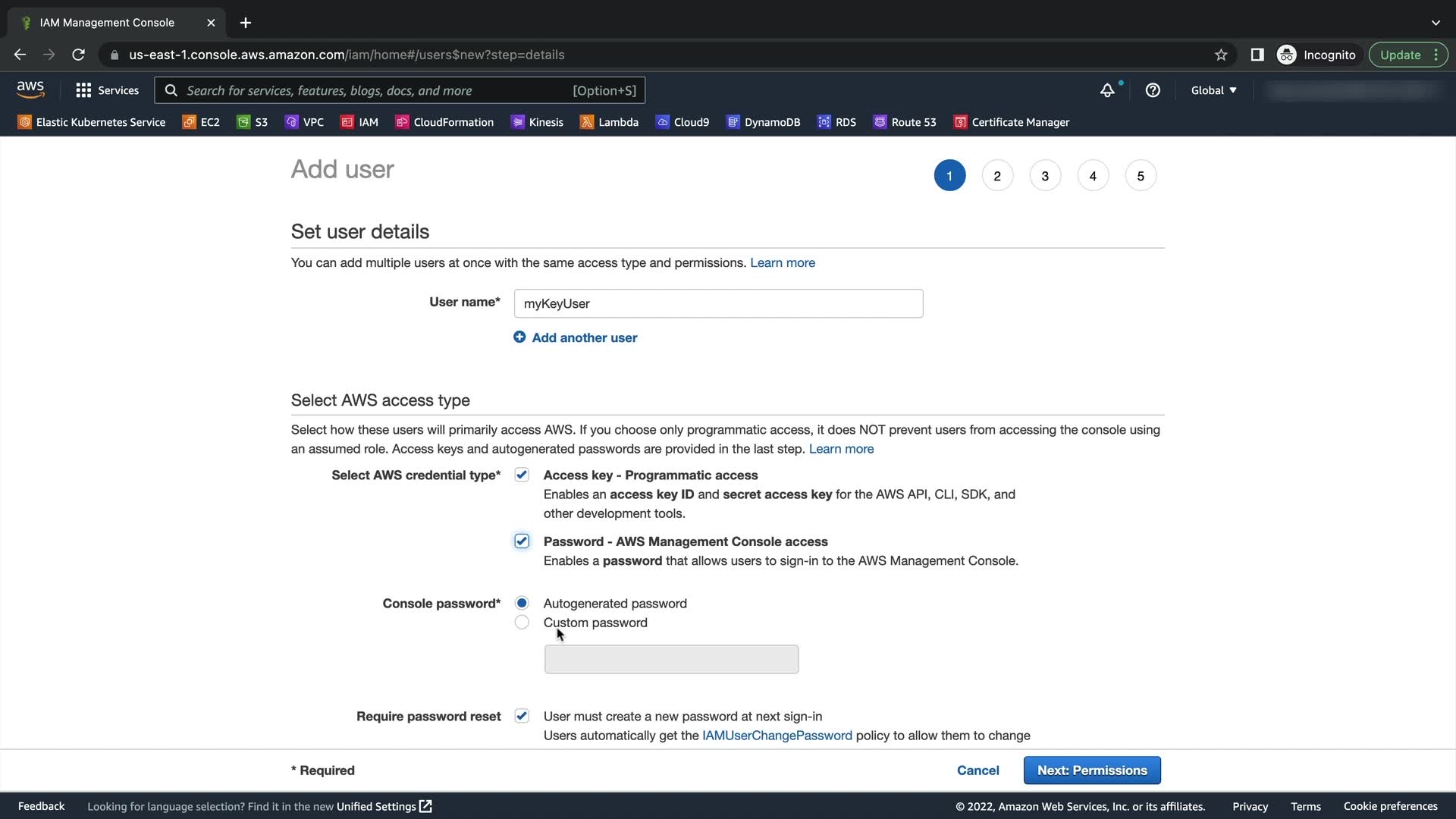Open the IAMUserChangePassword policy link
1456x819 pixels.
(x=777, y=736)
